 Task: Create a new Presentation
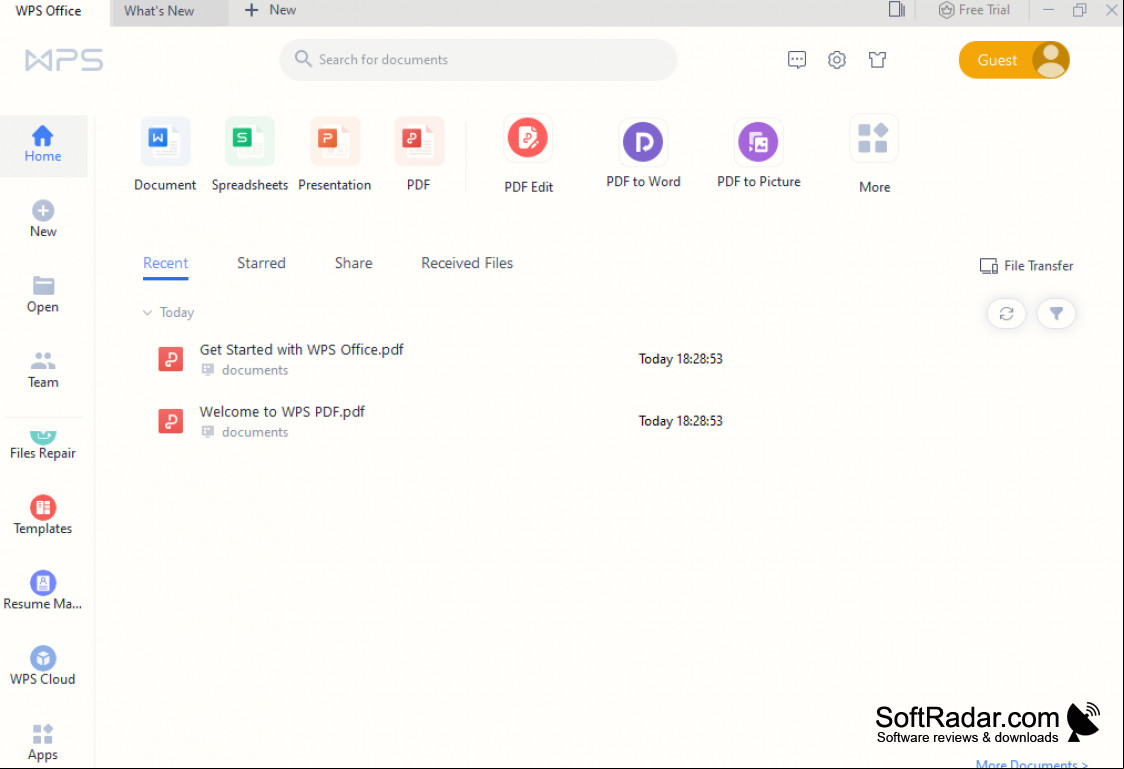335,155
